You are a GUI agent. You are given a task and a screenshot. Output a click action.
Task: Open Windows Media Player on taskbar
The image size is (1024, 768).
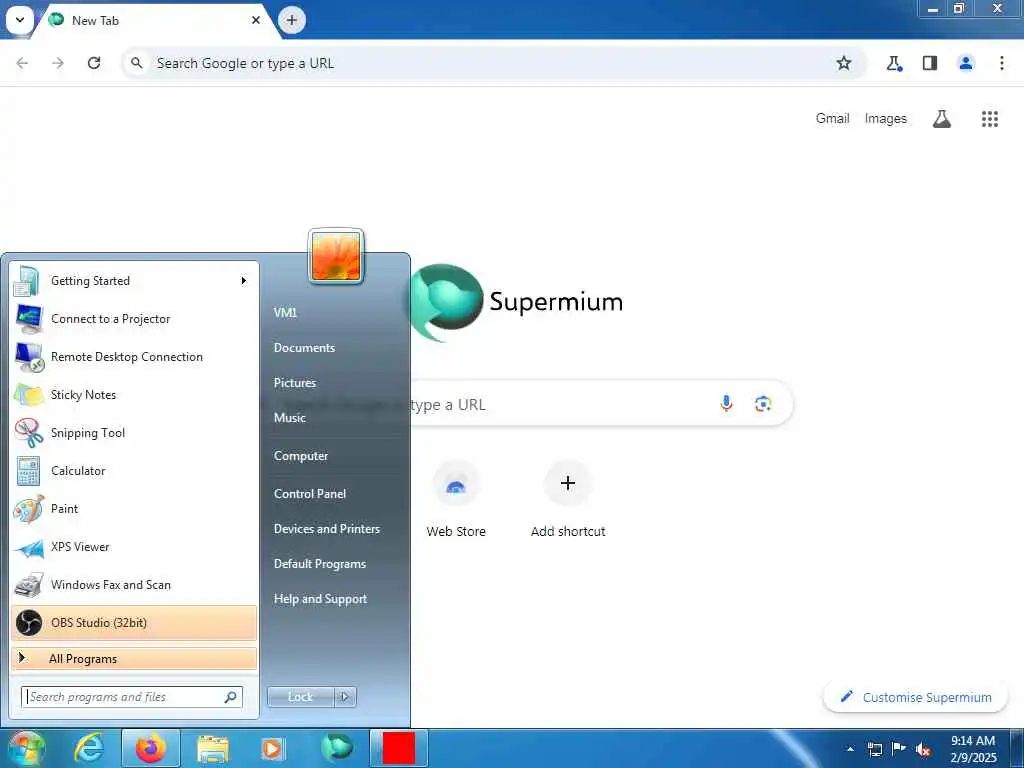click(x=272, y=748)
